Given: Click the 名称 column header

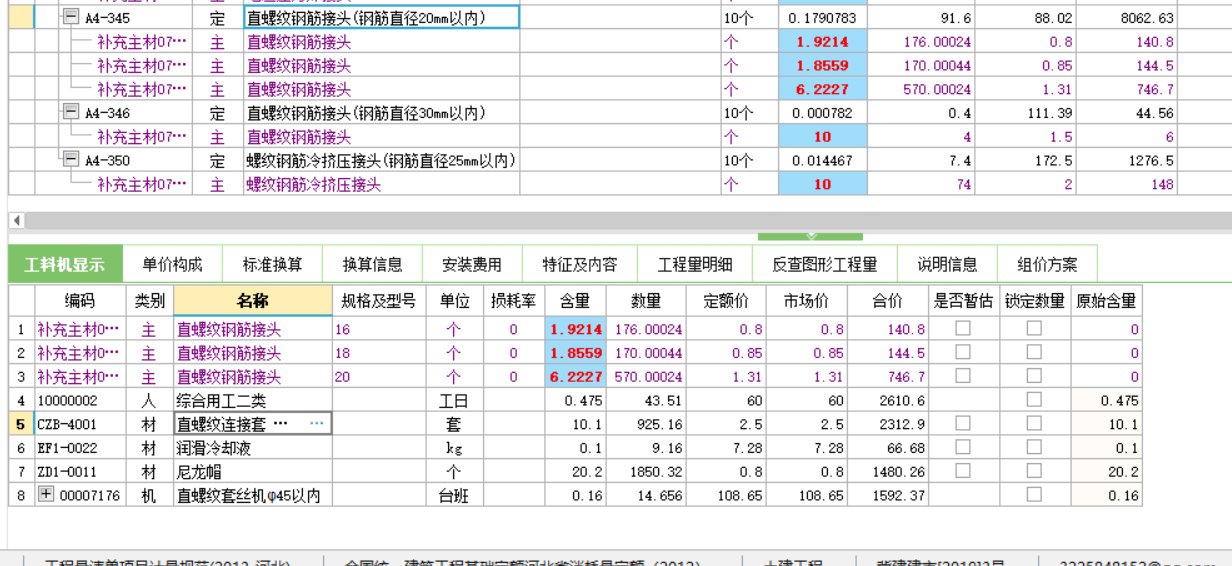Looking at the screenshot, I should tap(253, 300).
